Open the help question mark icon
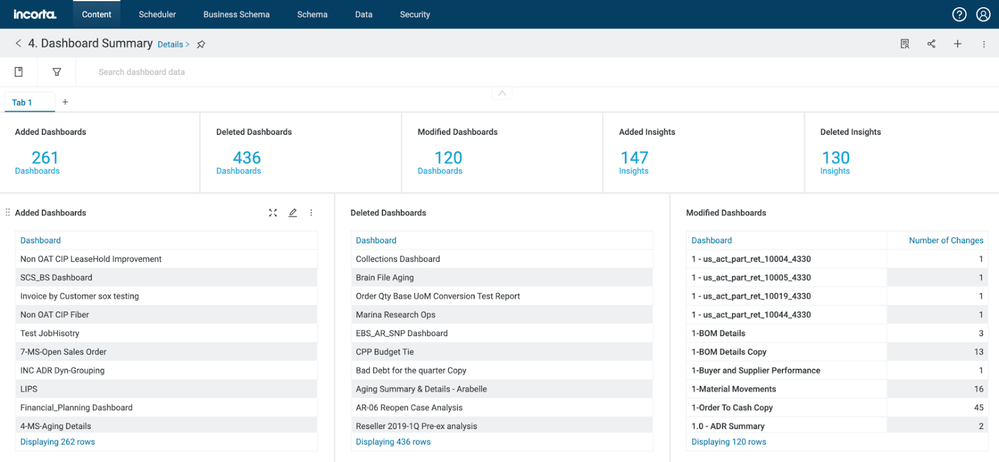999x462 pixels. (x=959, y=14)
